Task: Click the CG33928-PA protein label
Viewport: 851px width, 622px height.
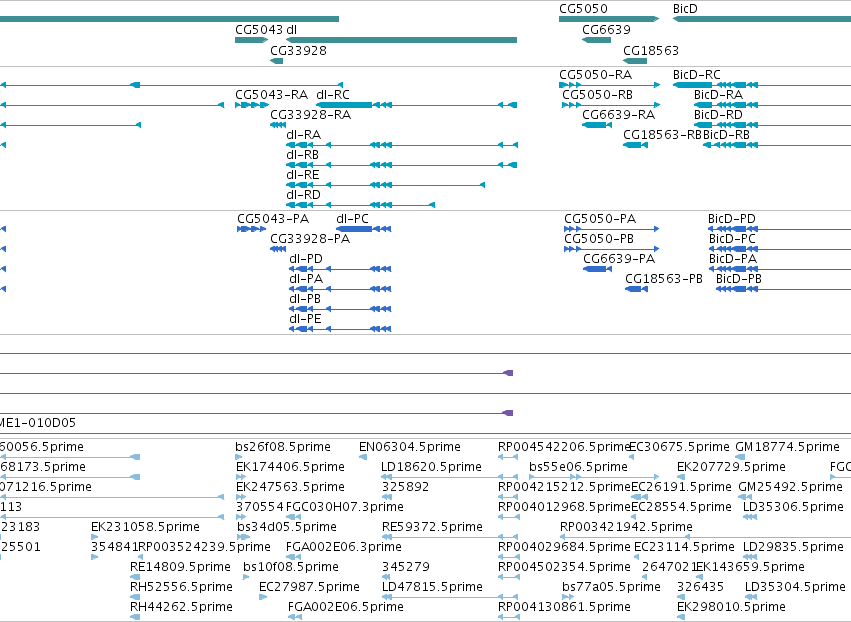Action: coord(310,239)
